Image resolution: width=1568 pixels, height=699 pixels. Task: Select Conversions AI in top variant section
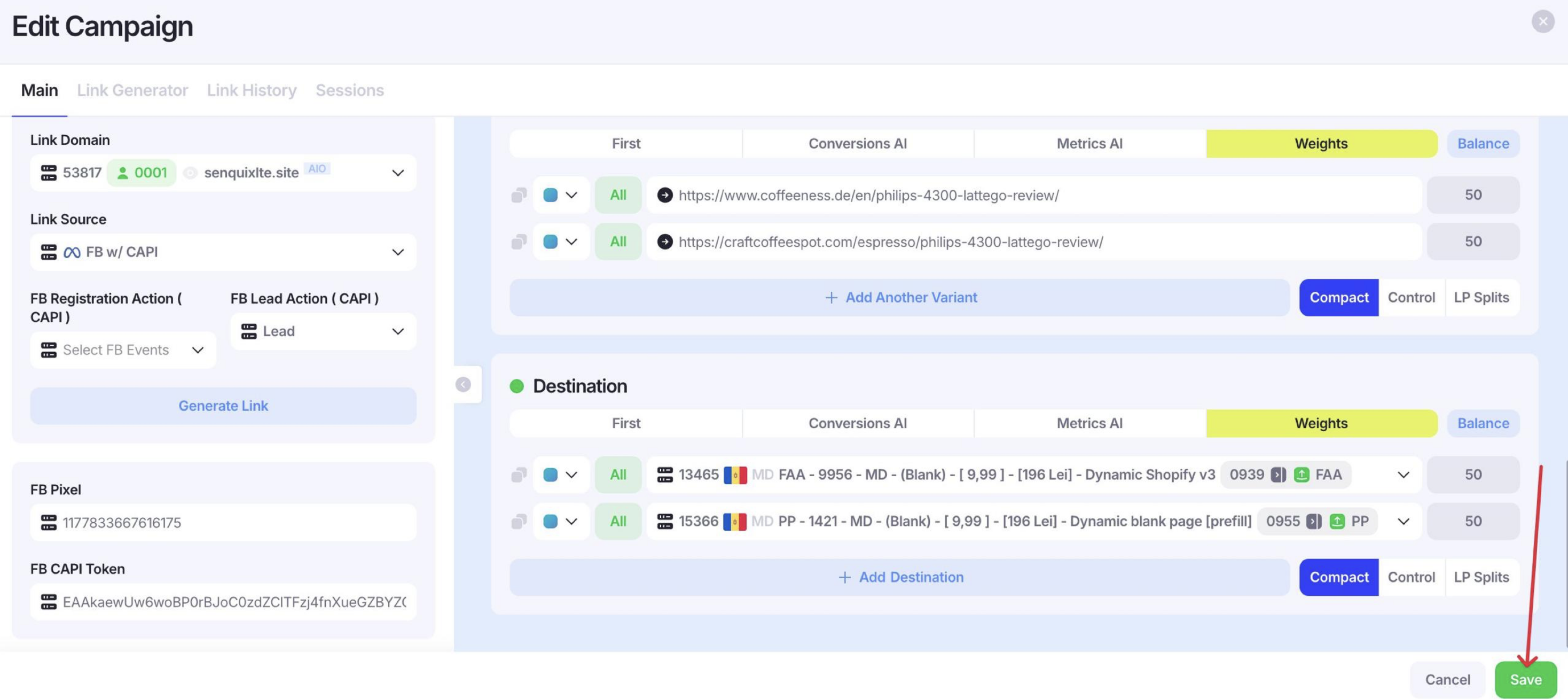858,144
